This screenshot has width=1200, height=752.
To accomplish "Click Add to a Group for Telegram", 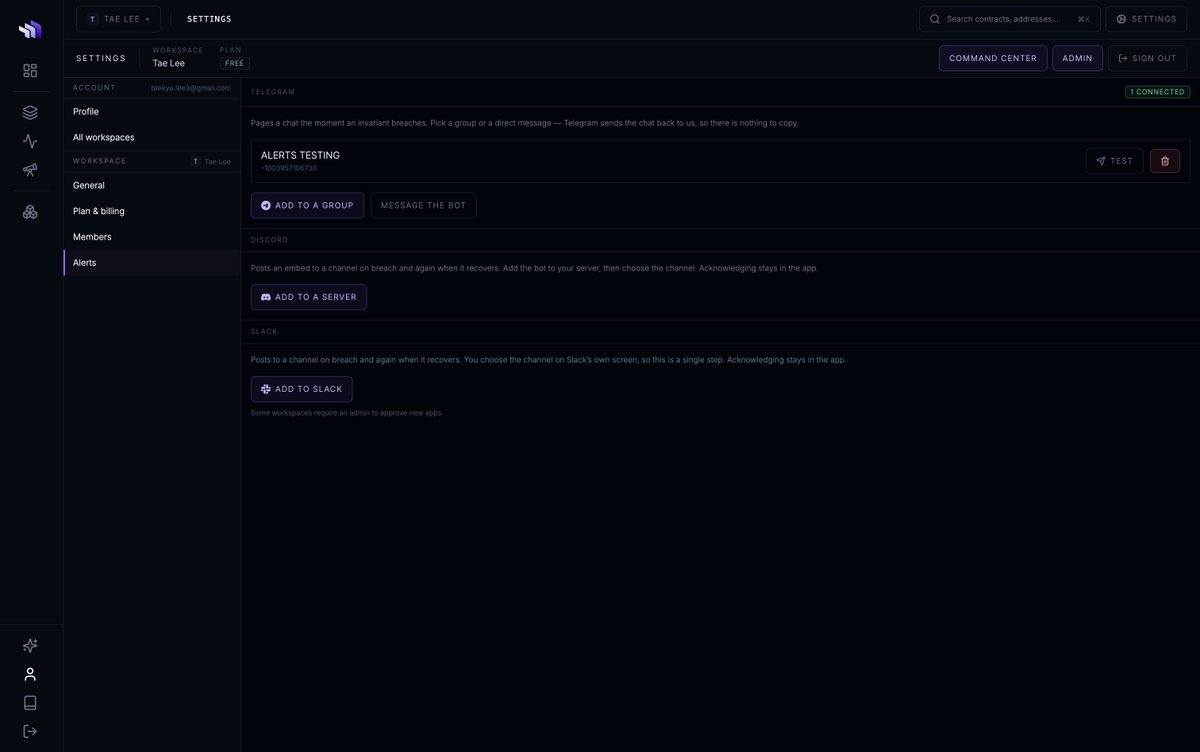I will click(307, 205).
